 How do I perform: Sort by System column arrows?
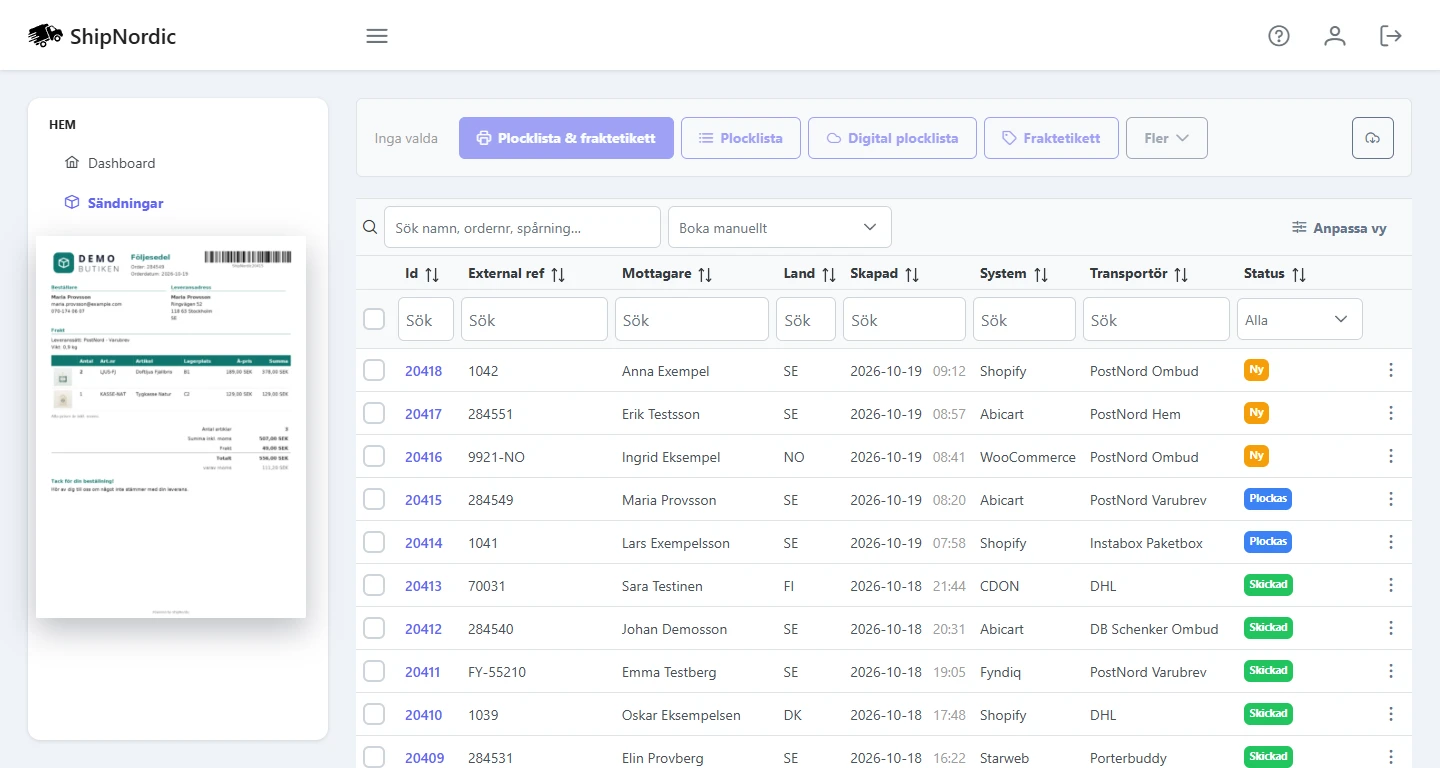pos(1040,274)
